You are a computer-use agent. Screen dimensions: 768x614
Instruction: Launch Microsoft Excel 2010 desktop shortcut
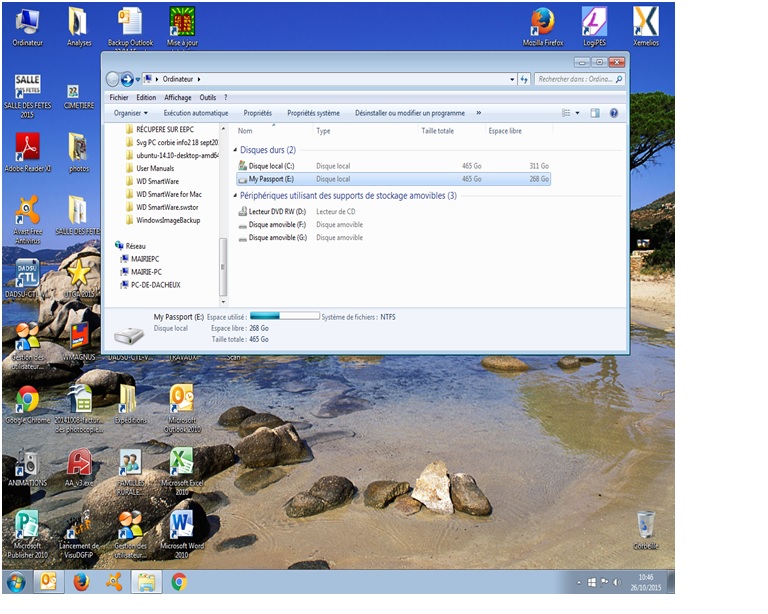pyautogui.click(x=182, y=472)
